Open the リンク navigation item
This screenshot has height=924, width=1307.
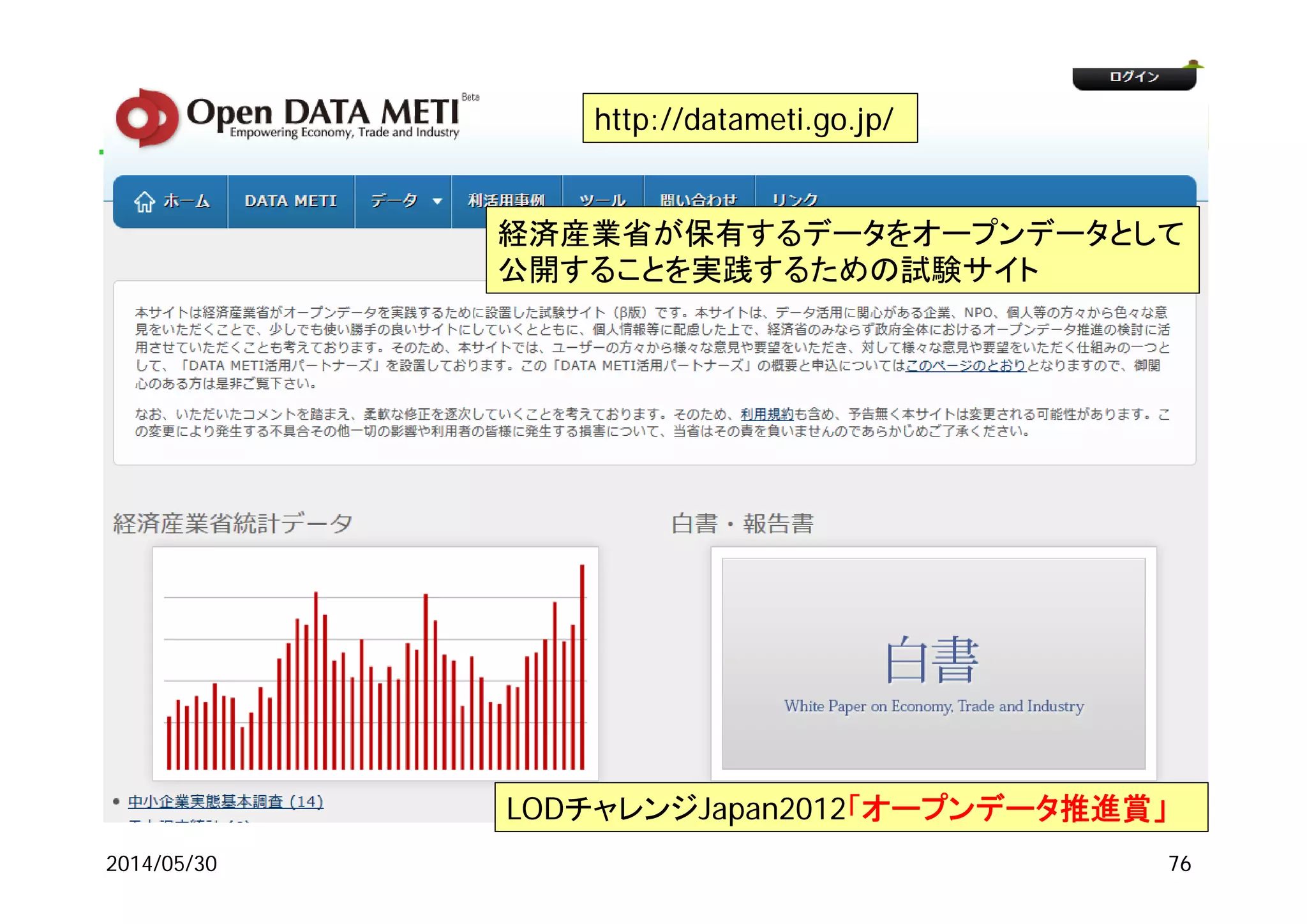tap(795, 200)
